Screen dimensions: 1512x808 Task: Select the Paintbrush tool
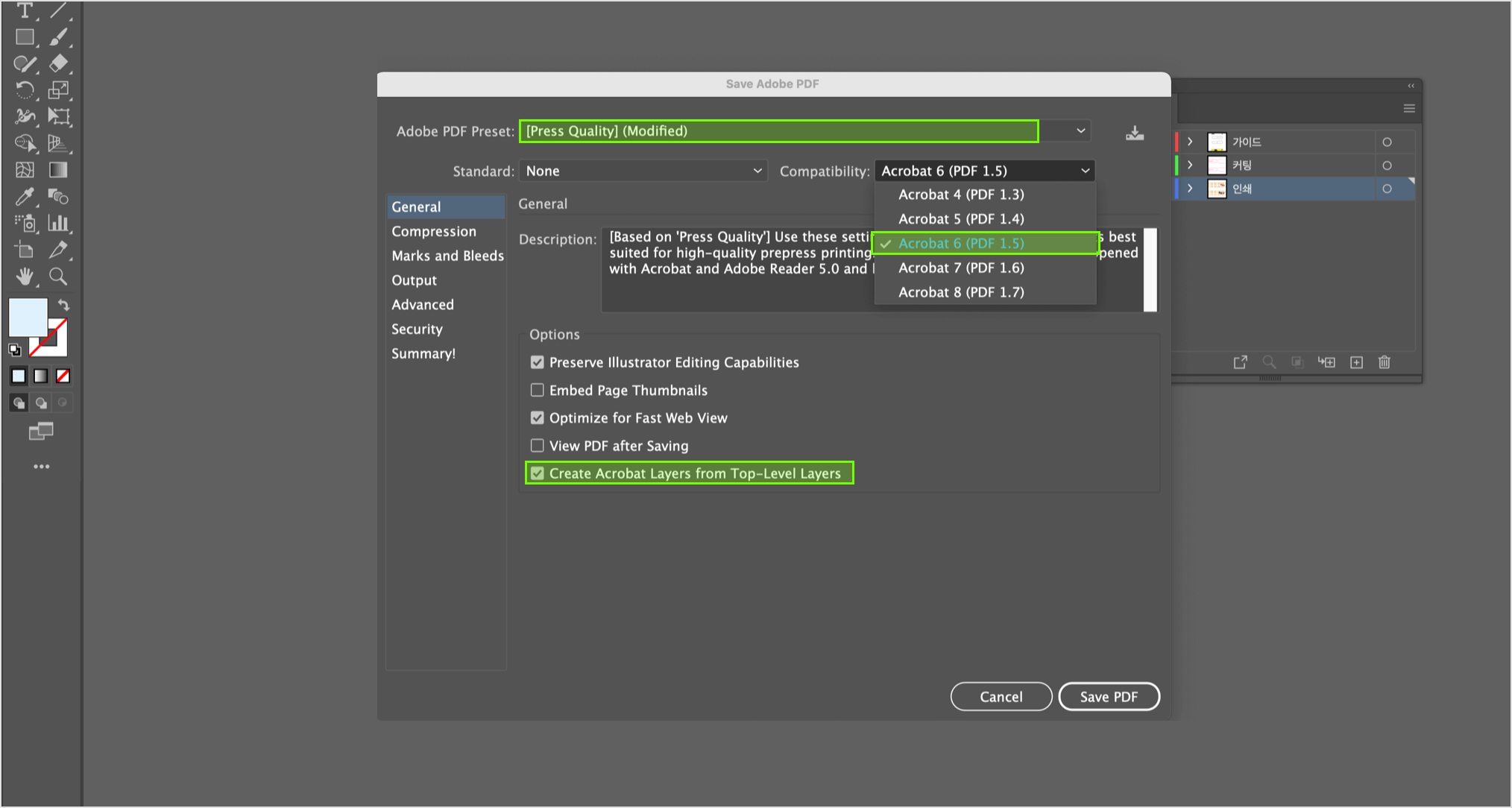pyautogui.click(x=58, y=37)
